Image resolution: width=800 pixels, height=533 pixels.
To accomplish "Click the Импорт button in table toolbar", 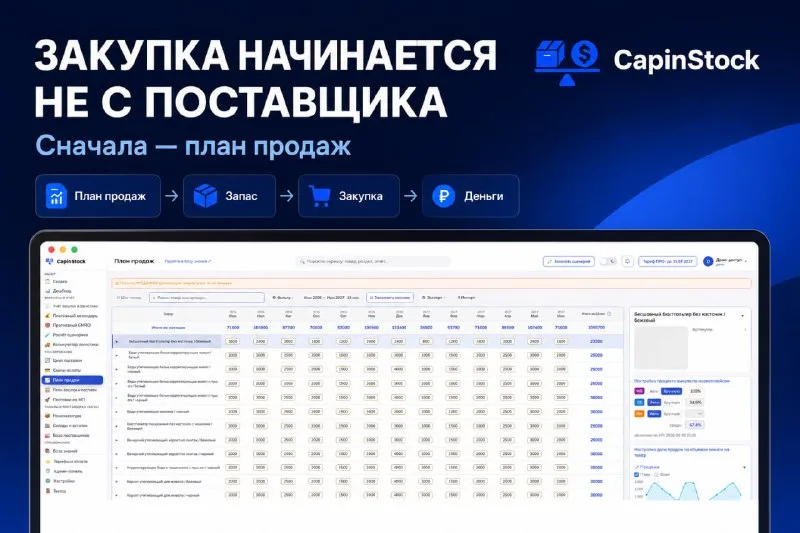I will coord(466,297).
